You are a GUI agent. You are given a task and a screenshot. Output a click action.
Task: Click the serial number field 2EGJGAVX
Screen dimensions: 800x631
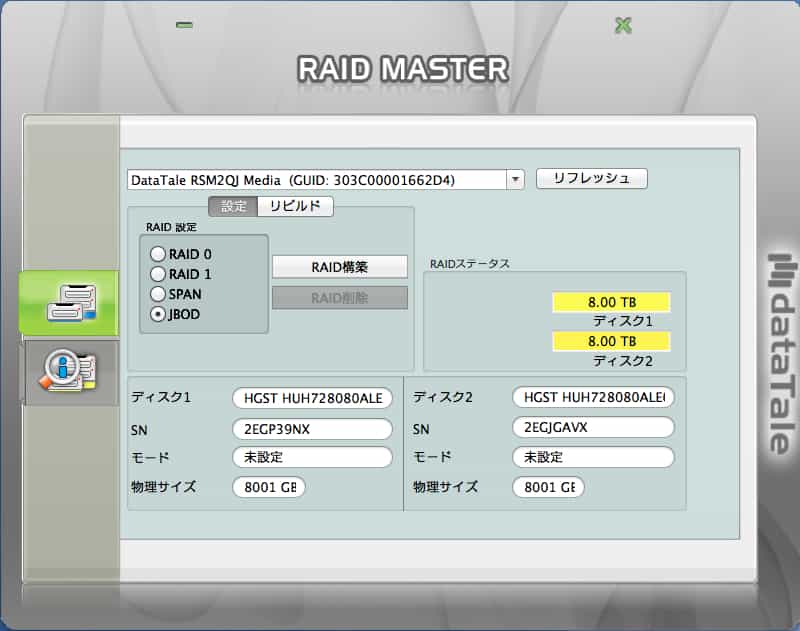click(x=593, y=427)
